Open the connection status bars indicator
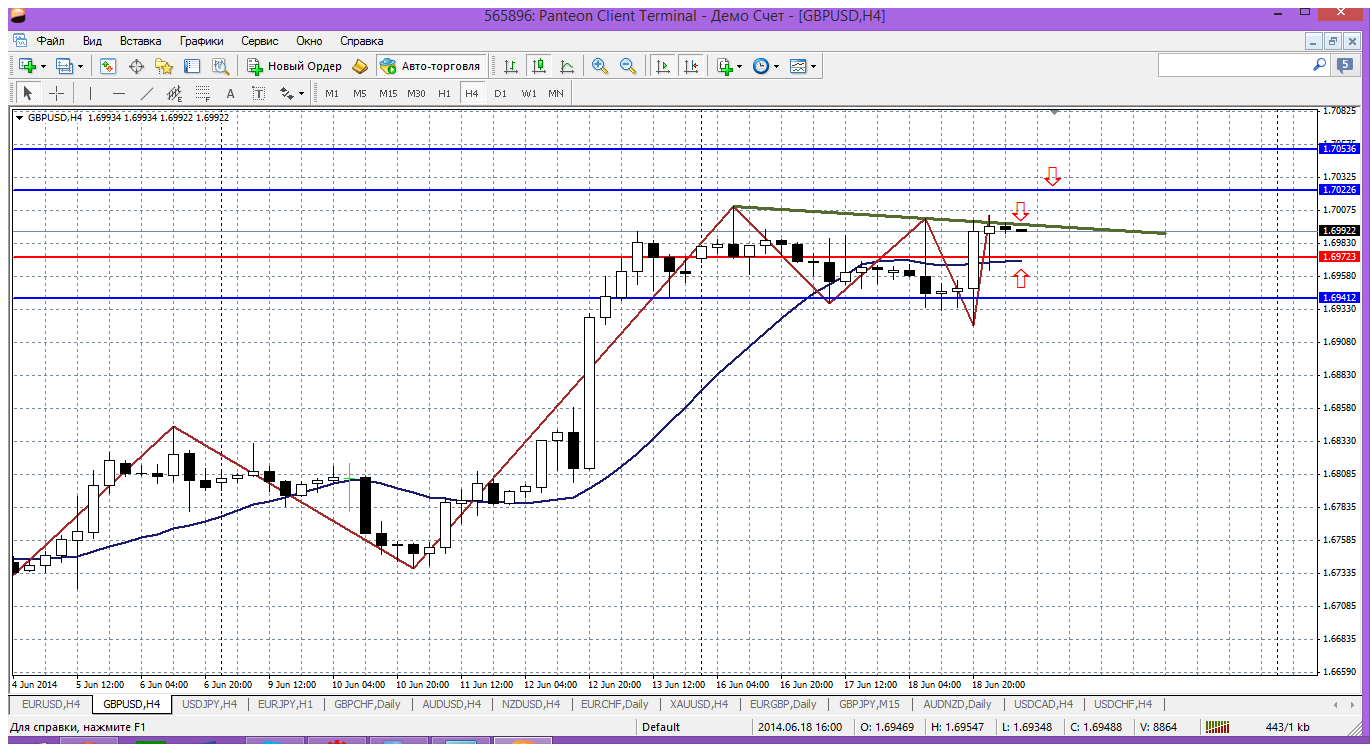Screen dimensions: 1370x744 (x=1216, y=727)
